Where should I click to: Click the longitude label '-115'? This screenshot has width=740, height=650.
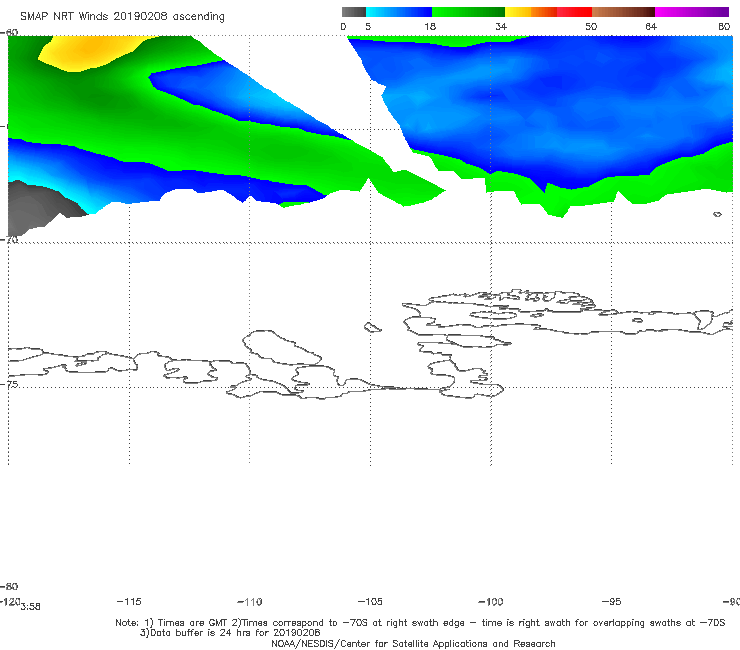click(129, 601)
